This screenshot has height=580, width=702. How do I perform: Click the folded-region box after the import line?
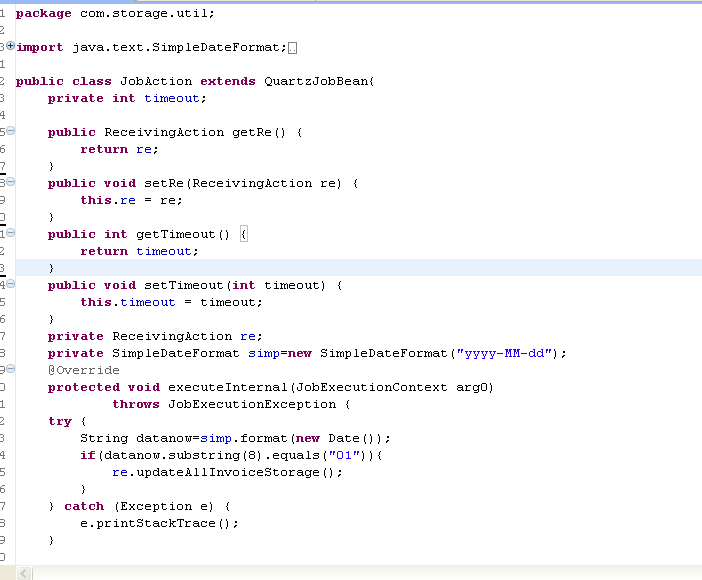coord(292,48)
